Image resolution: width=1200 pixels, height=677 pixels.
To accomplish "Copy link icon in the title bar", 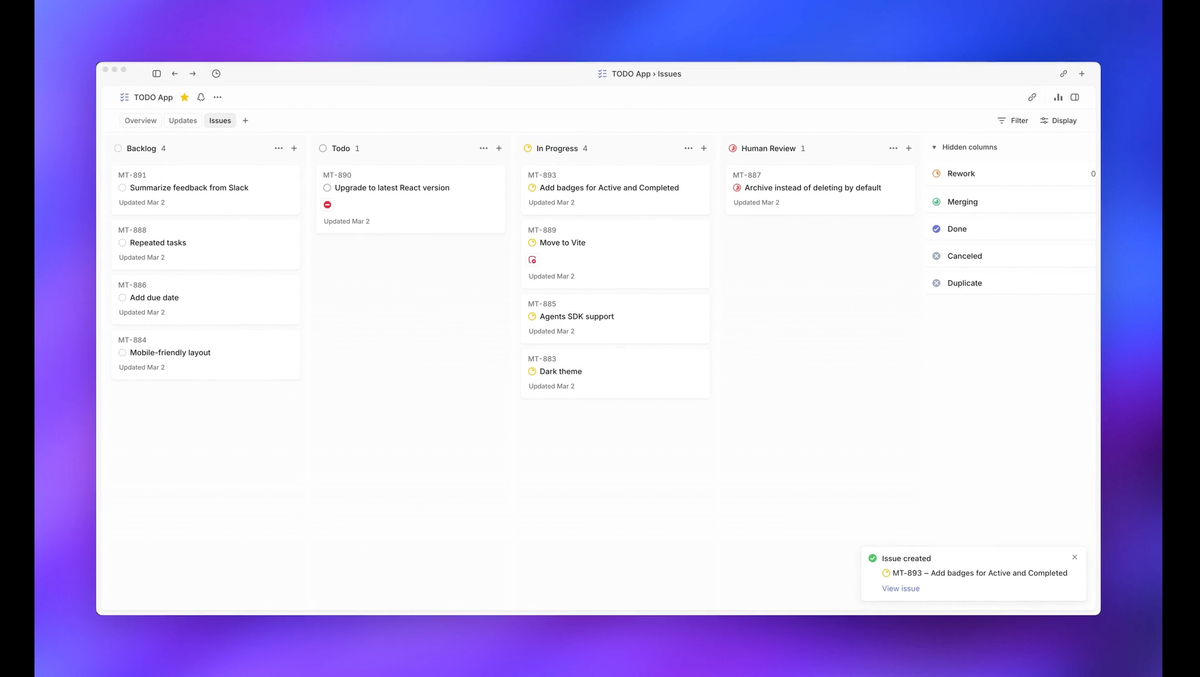I will click(1063, 73).
